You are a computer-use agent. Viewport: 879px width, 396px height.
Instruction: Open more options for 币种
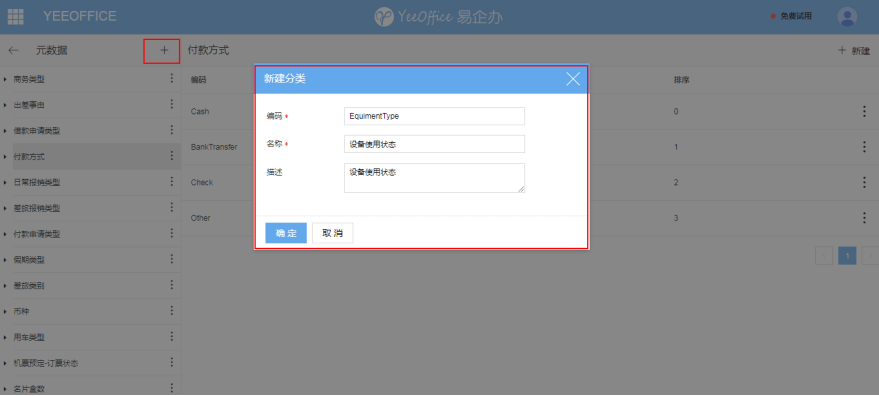pyautogui.click(x=172, y=311)
